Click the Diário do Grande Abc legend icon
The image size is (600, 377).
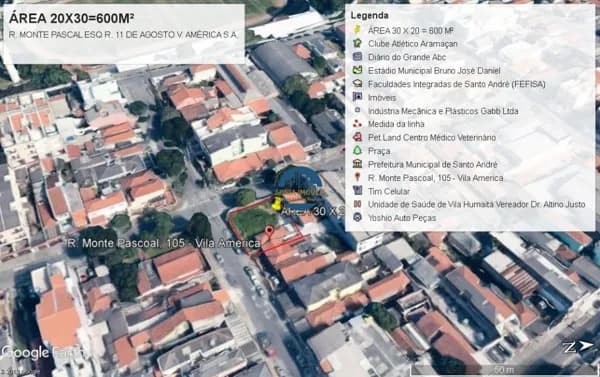click(x=357, y=57)
